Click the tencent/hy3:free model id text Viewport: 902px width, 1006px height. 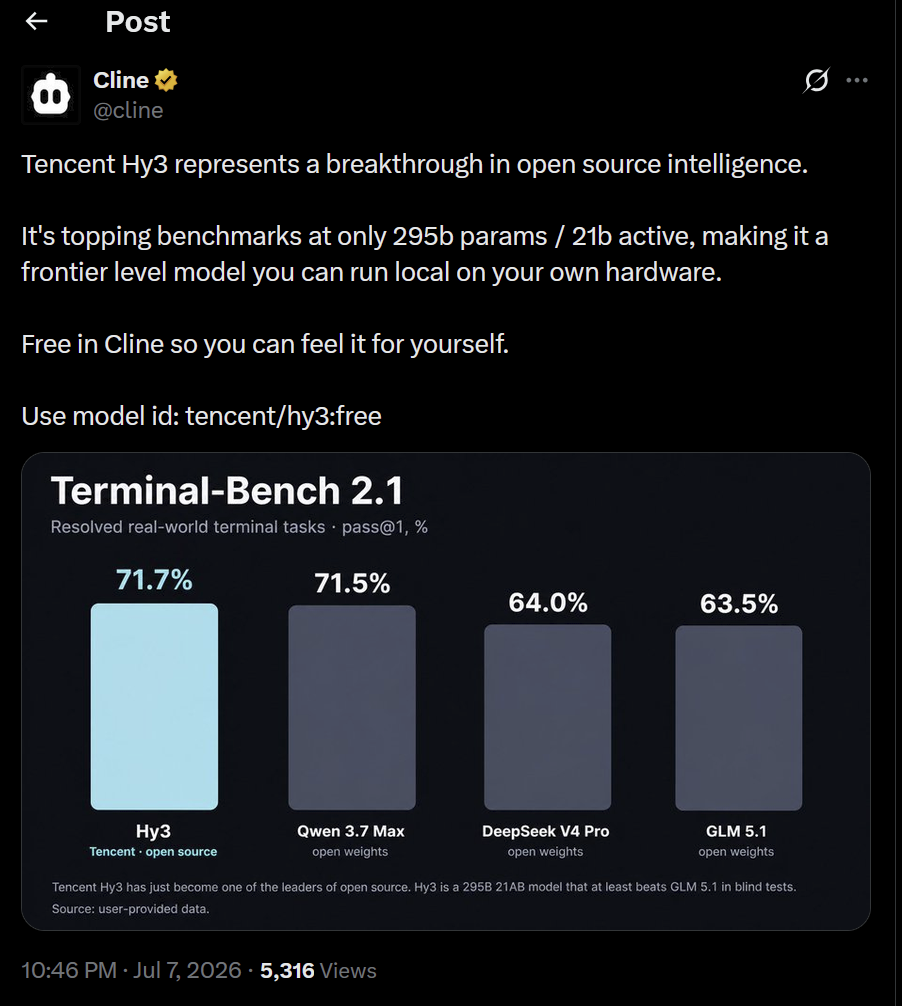(x=284, y=416)
